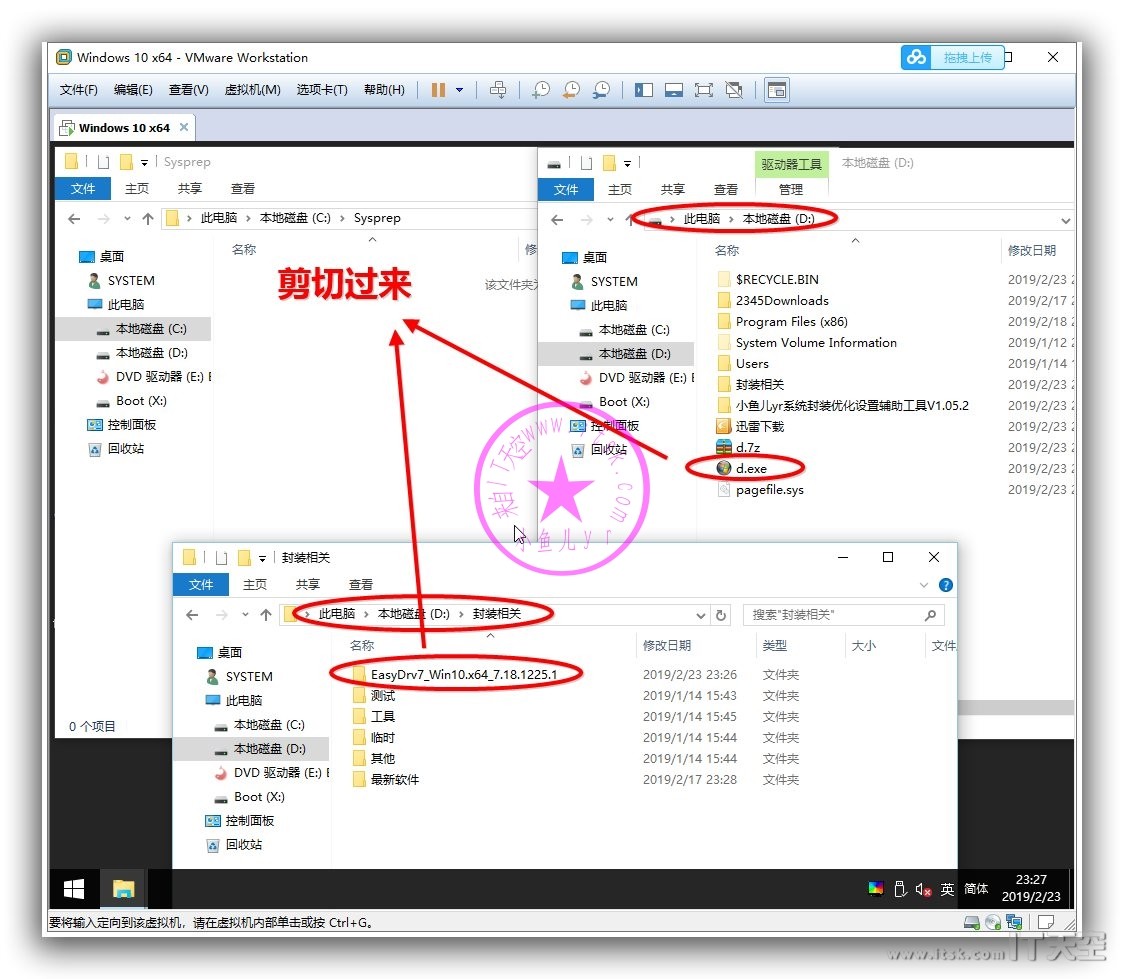1124x979 pixels.
Task: Select 控制面板 in Sysprep navigation pane
Action: 133,424
